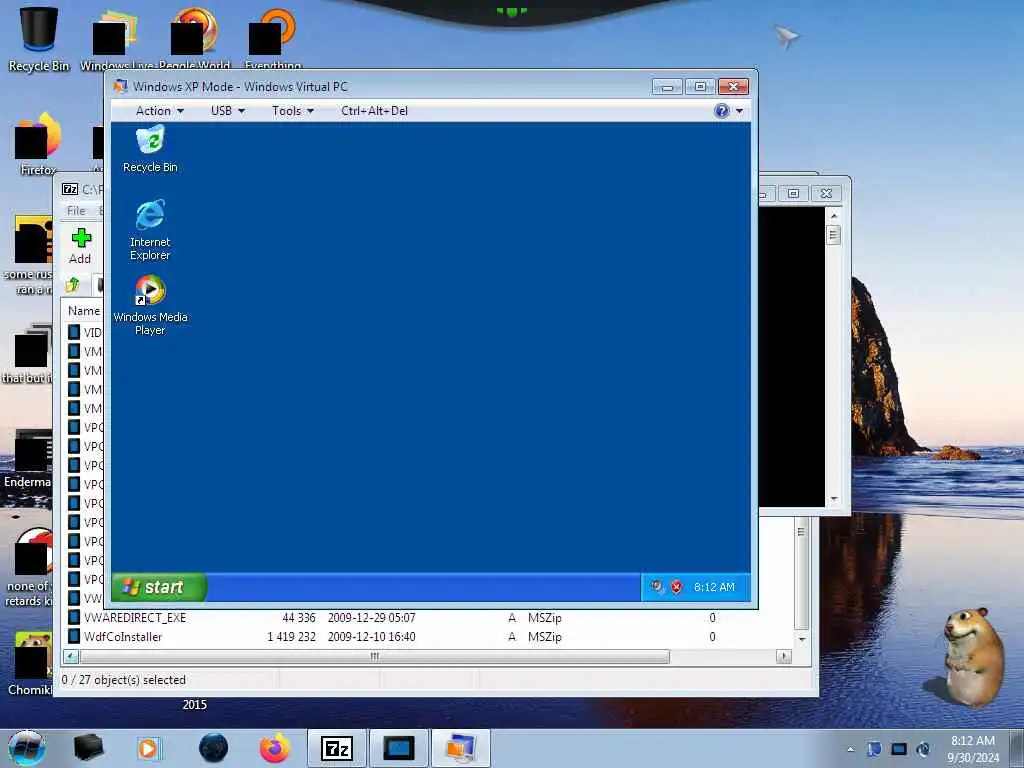The width and height of the screenshot is (1024, 768).
Task: Show hidden tray icons arrow
Action: coord(850,749)
